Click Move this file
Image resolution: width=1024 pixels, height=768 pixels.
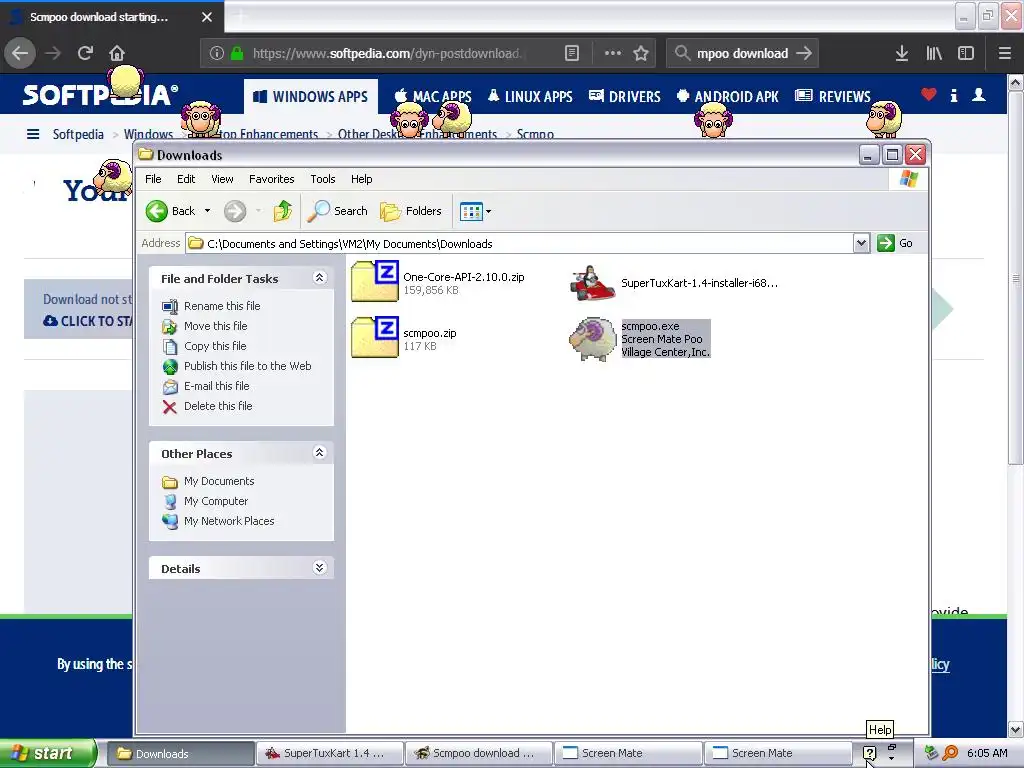[216, 326]
